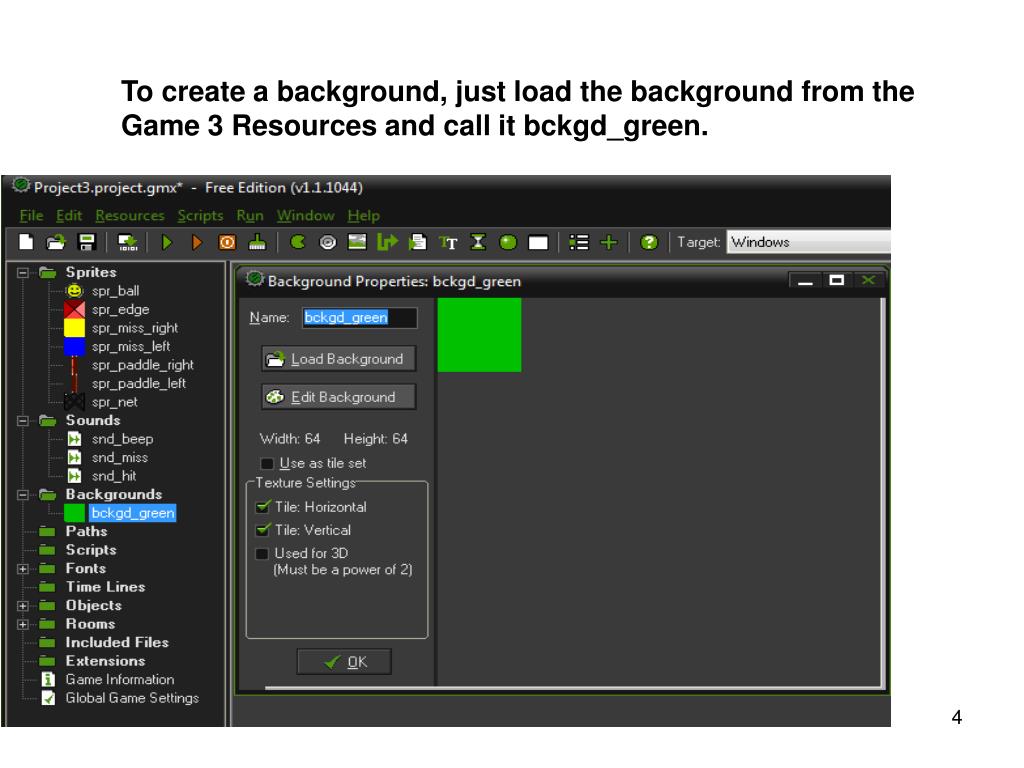
Task: Select spr_paddle_left in the tree
Action: (x=139, y=383)
